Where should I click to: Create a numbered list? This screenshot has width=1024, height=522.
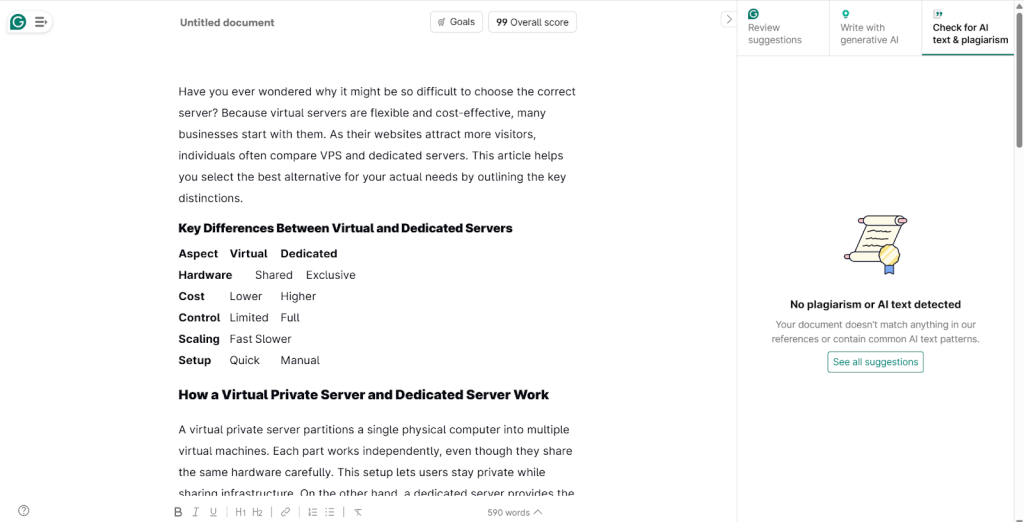pyautogui.click(x=313, y=512)
